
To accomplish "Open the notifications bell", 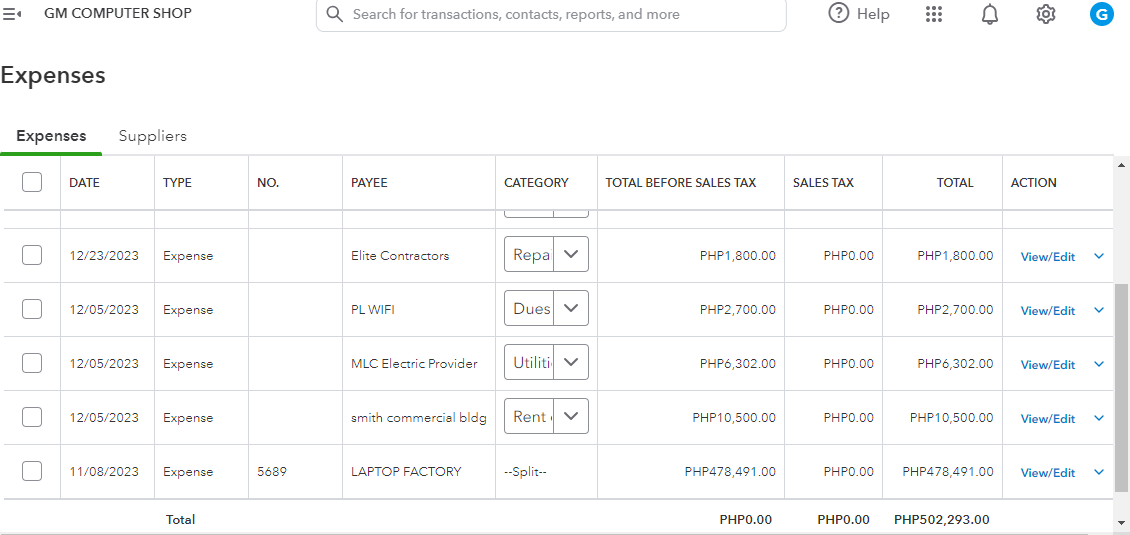I will [990, 14].
